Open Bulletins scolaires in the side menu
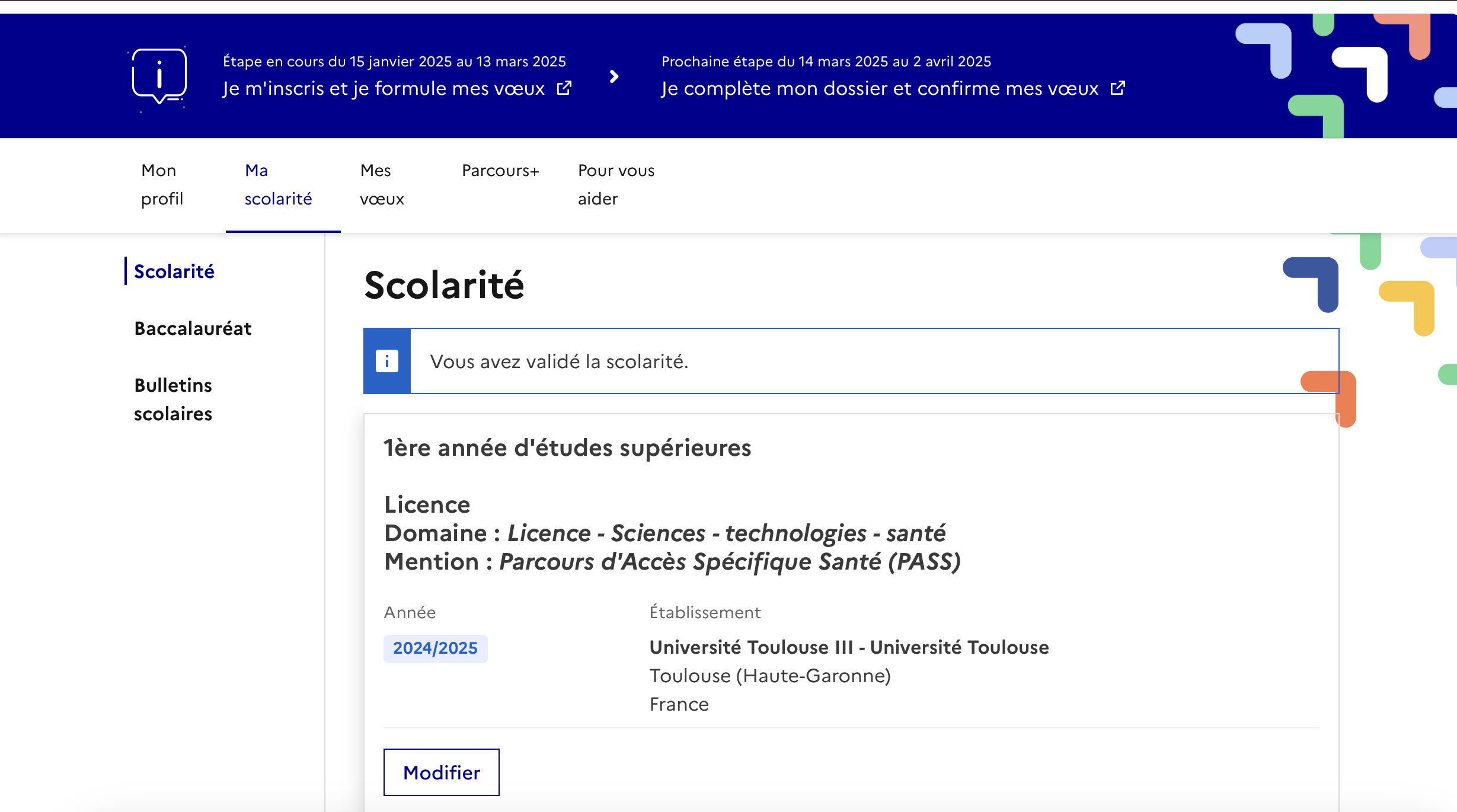The image size is (1457, 812). click(x=173, y=399)
